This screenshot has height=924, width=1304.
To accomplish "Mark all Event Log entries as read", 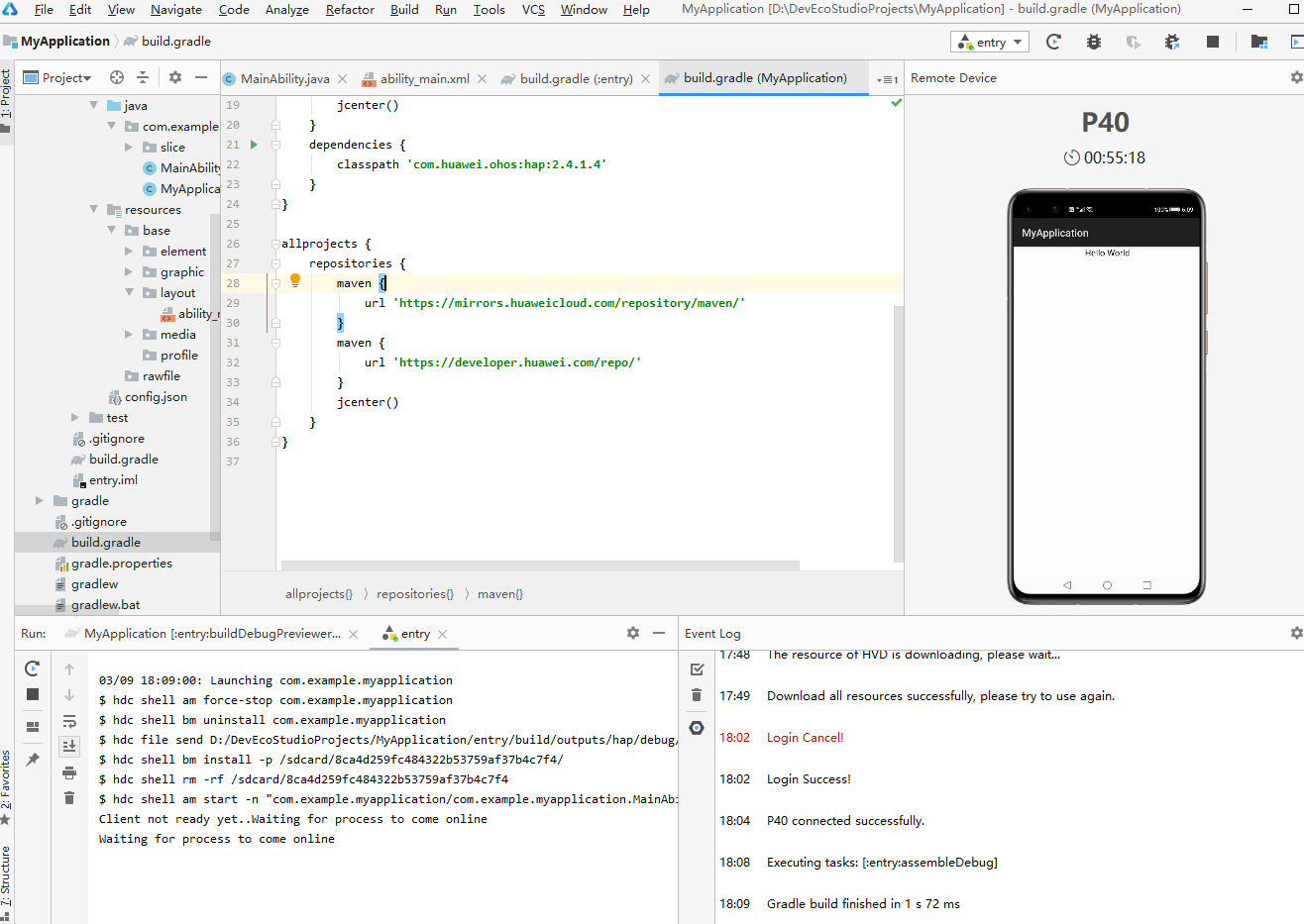I will 697,669.
